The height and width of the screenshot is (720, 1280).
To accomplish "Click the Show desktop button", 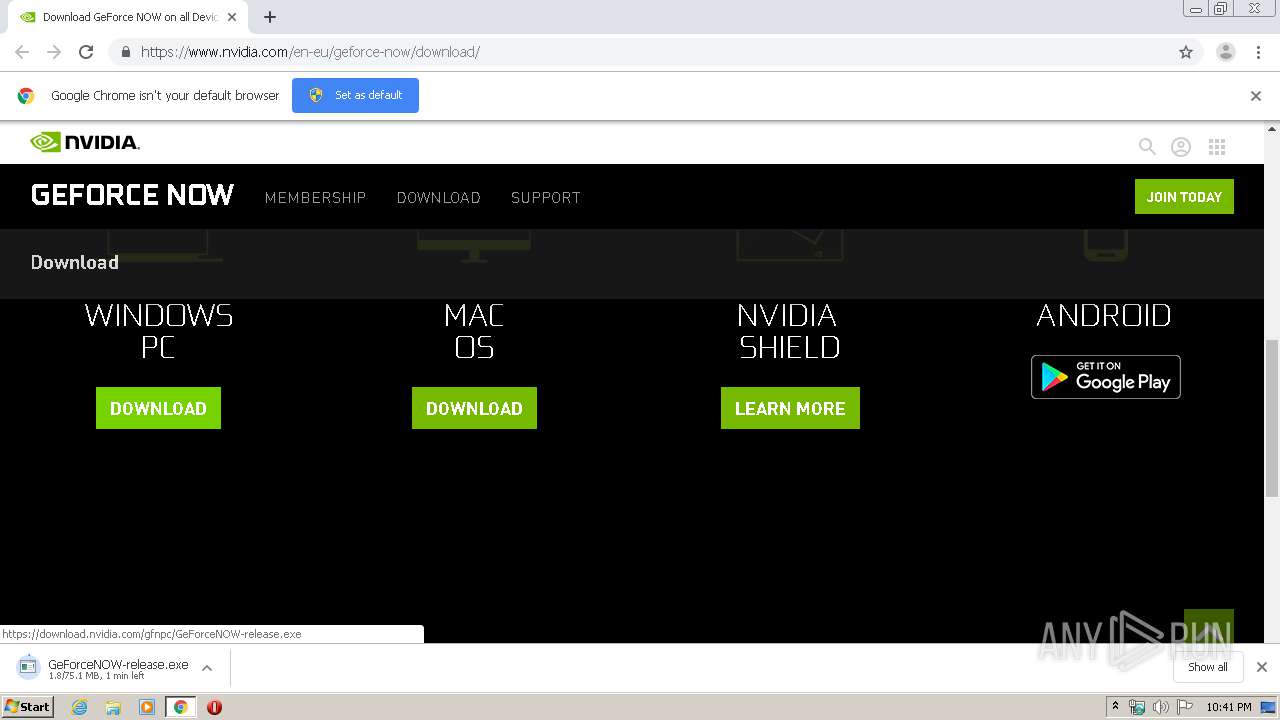I will click(1268, 707).
